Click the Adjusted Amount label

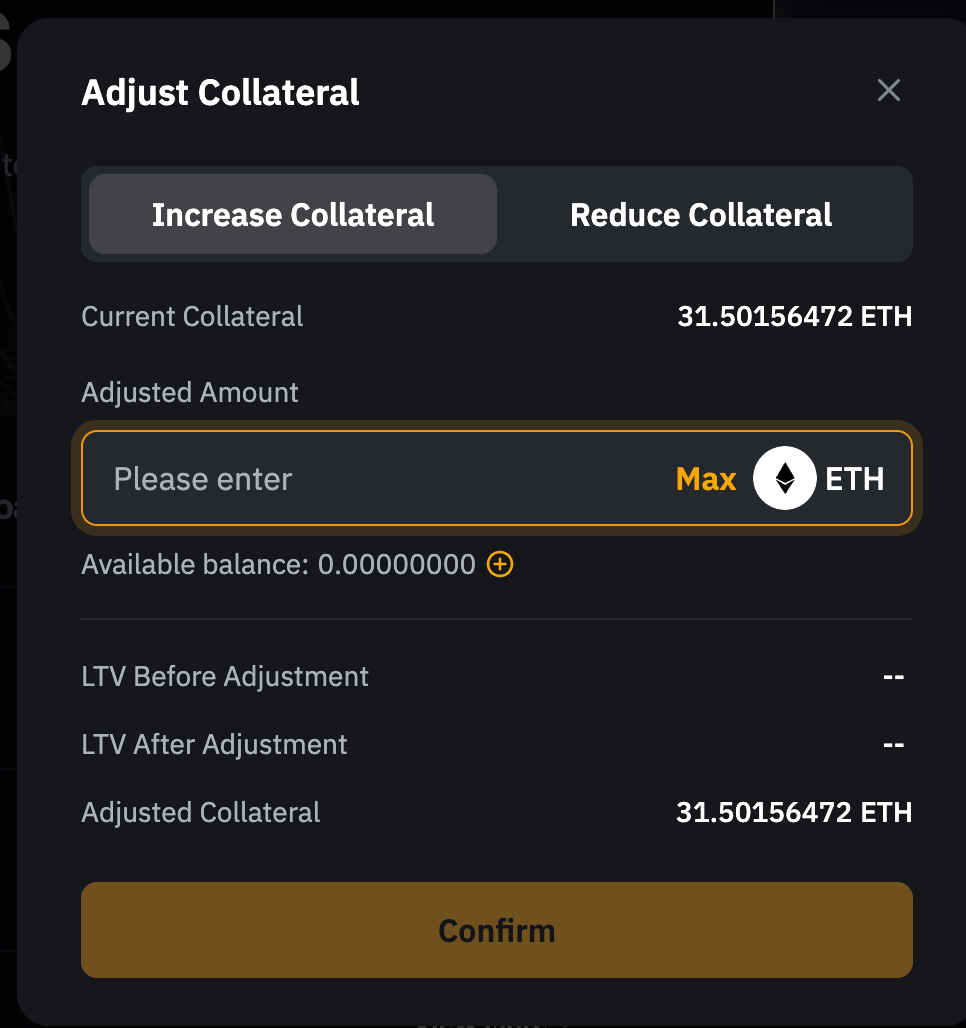[x=190, y=392]
